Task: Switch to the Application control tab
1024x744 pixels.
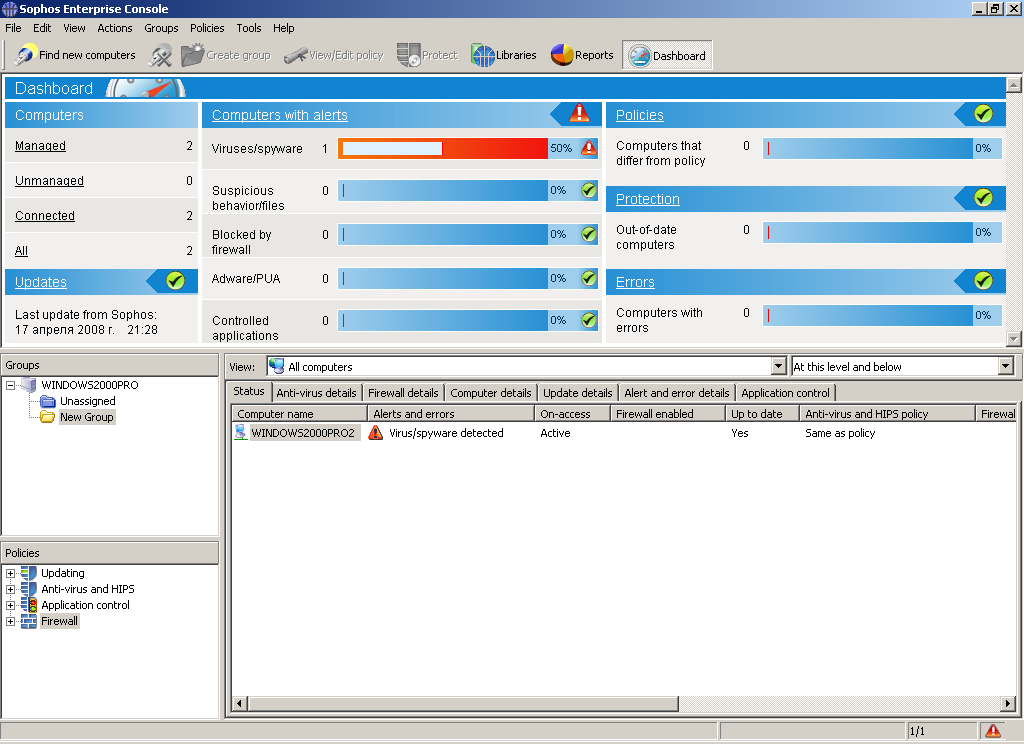Action: pyautogui.click(x=785, y=393)
